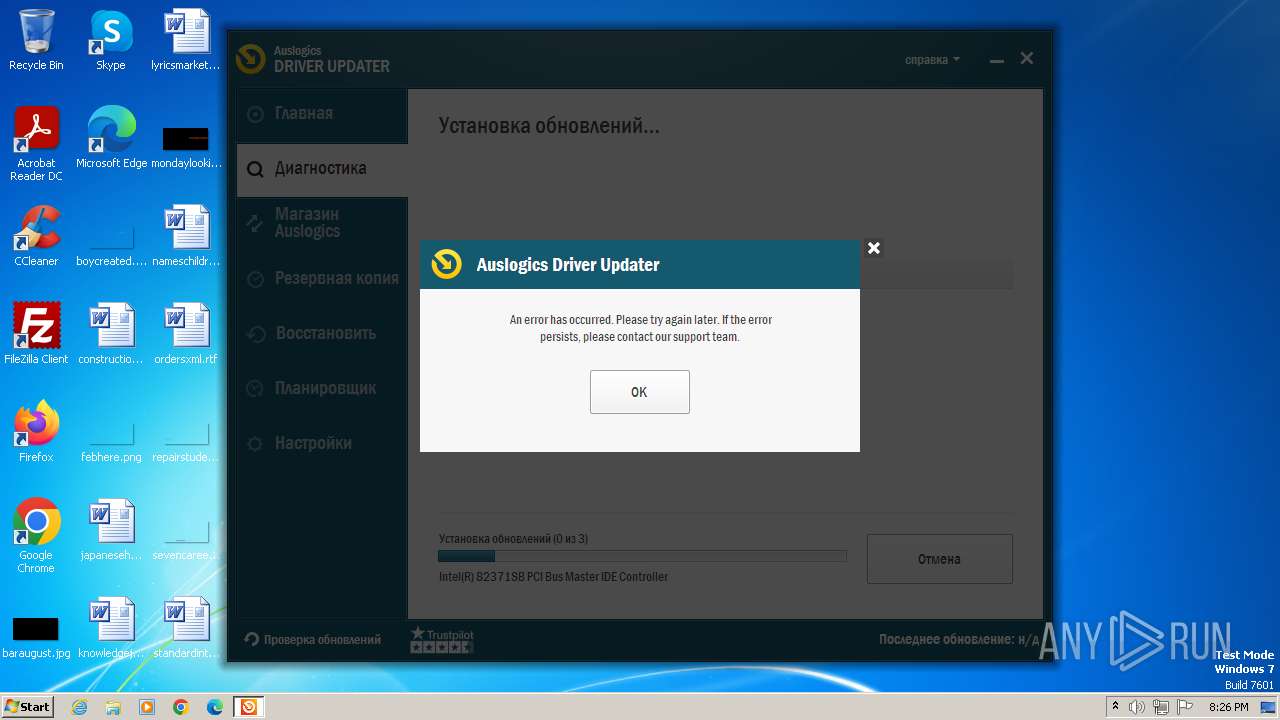Select the Skype desktop shortcut
Image resolution: width=1280 pixels, height=720 pixels.
pyautogui.click(x=111, y=40)
